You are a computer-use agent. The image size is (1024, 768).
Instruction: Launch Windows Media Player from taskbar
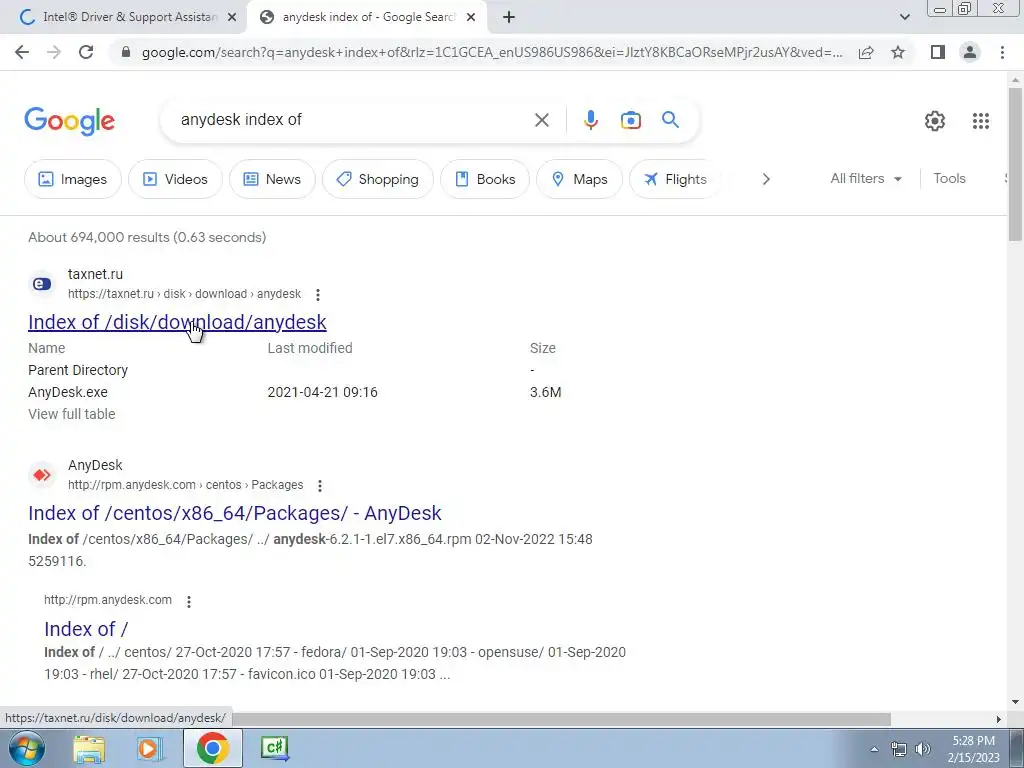pyautogui.click(x=150, y=748)
